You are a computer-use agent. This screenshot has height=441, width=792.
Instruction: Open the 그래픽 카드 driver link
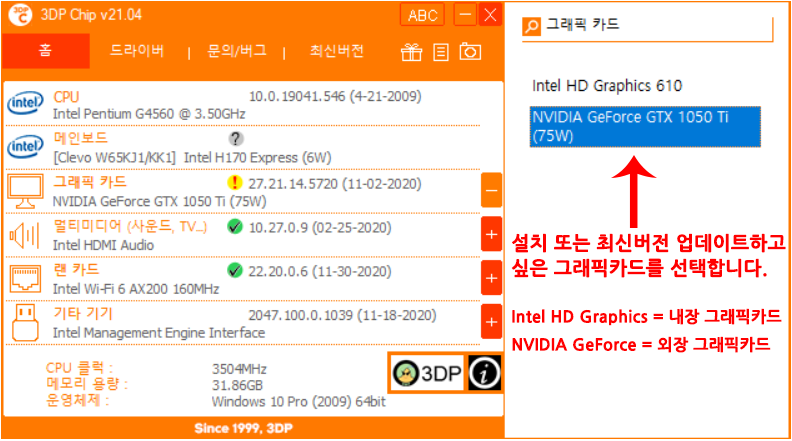tap(90, 182)
